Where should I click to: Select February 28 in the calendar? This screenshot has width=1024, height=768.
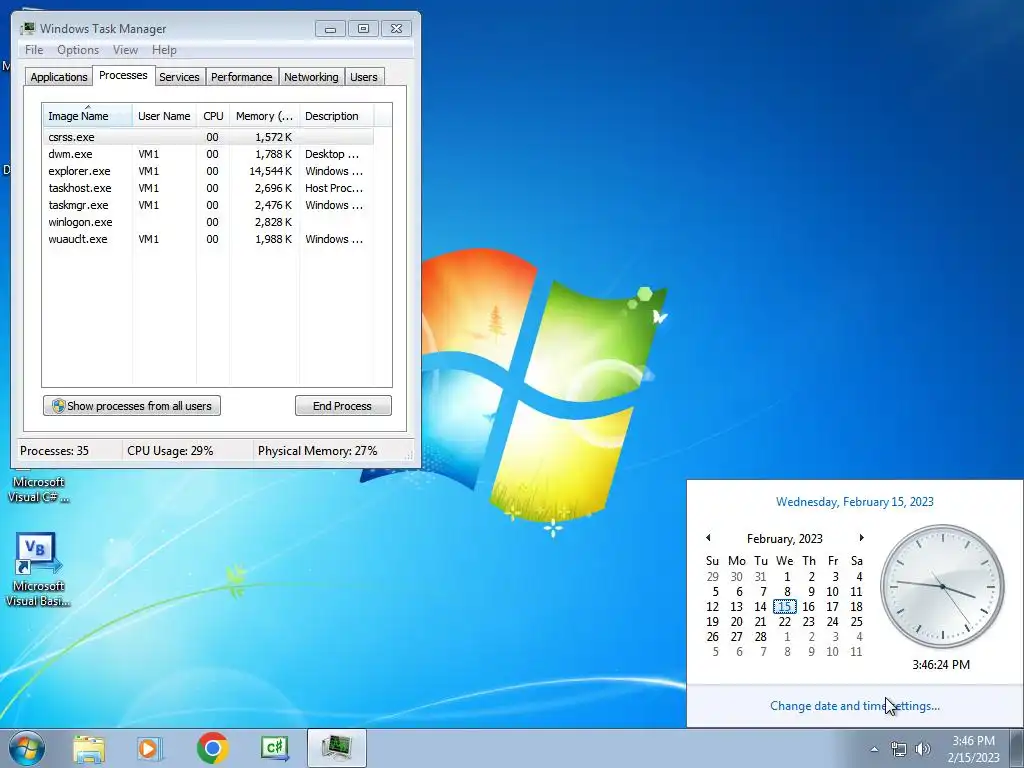pyautogui.click(x=760, y=637)
